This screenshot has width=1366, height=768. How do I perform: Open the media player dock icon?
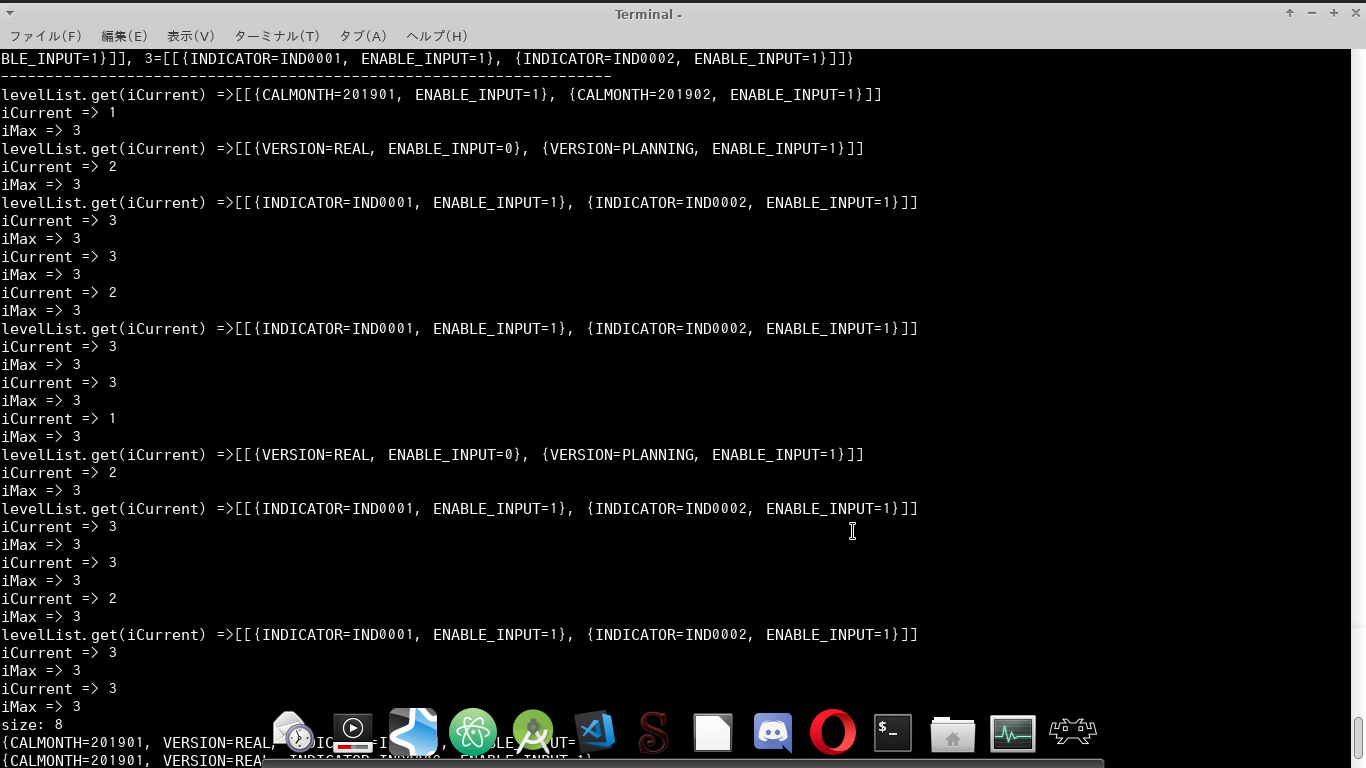pyautogui.click(x=353, y=733)
